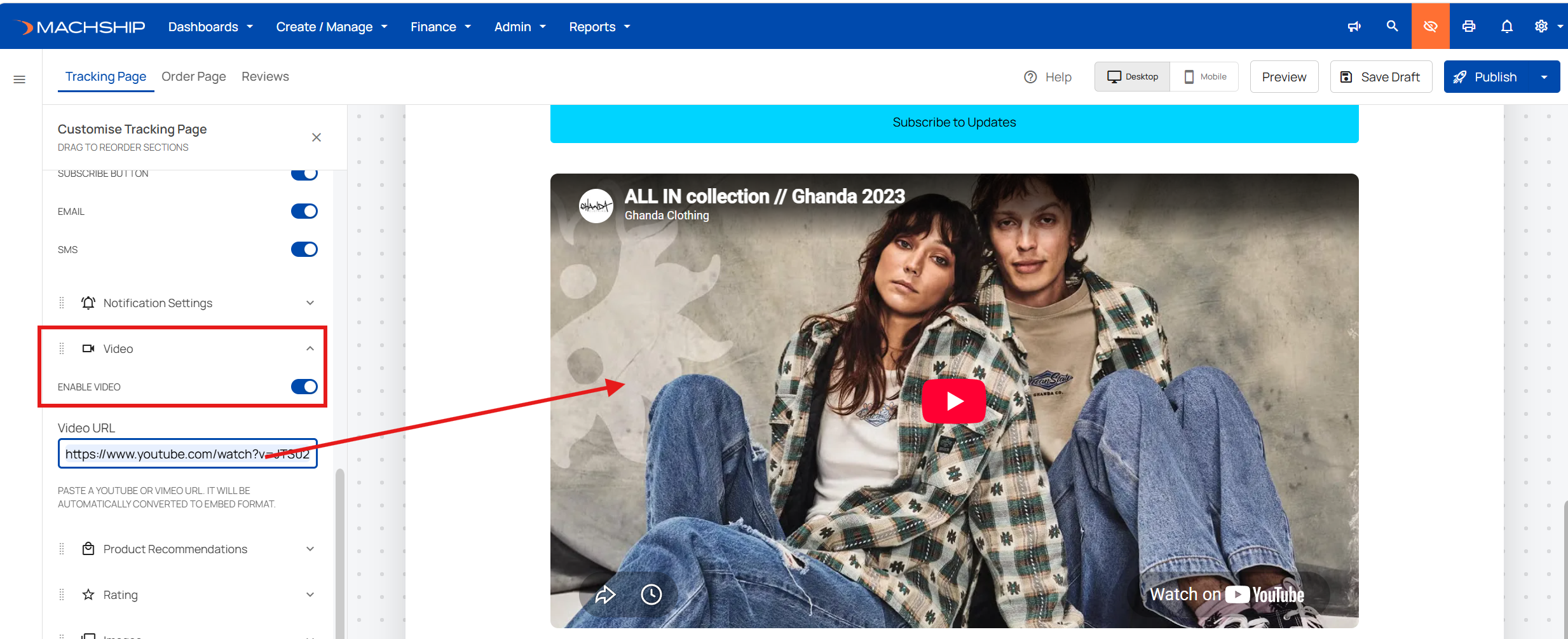This screenshot has width=1568, height=639.
Task: Click the Product Recommendations bag icon
Action: coord(88,548)
